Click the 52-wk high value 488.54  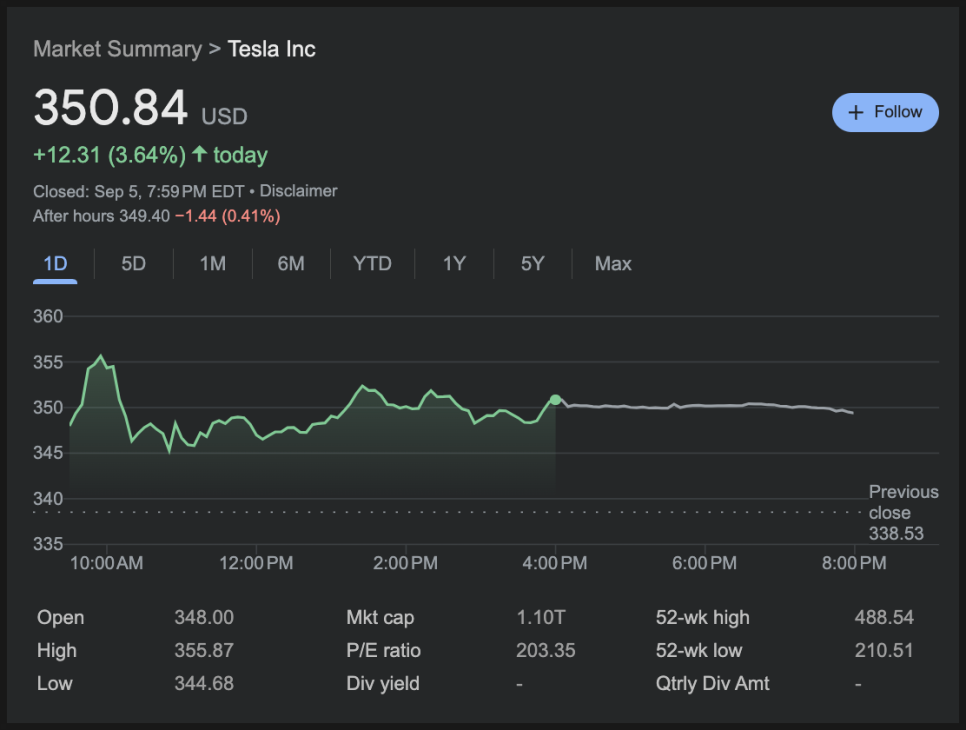[x=884, y=617]
